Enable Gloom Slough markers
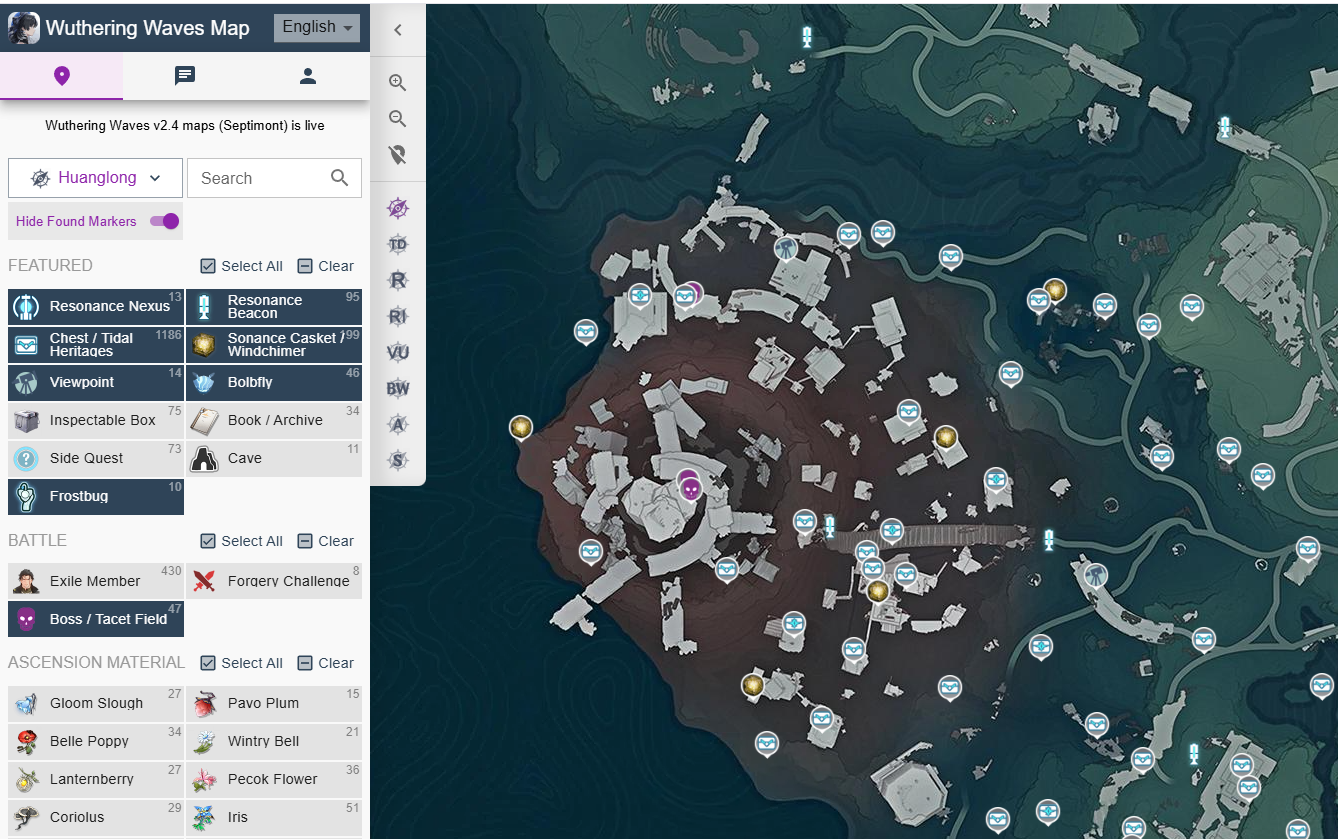The width and height of the screenshot is (1338, 839). click(x=96, y=703)
